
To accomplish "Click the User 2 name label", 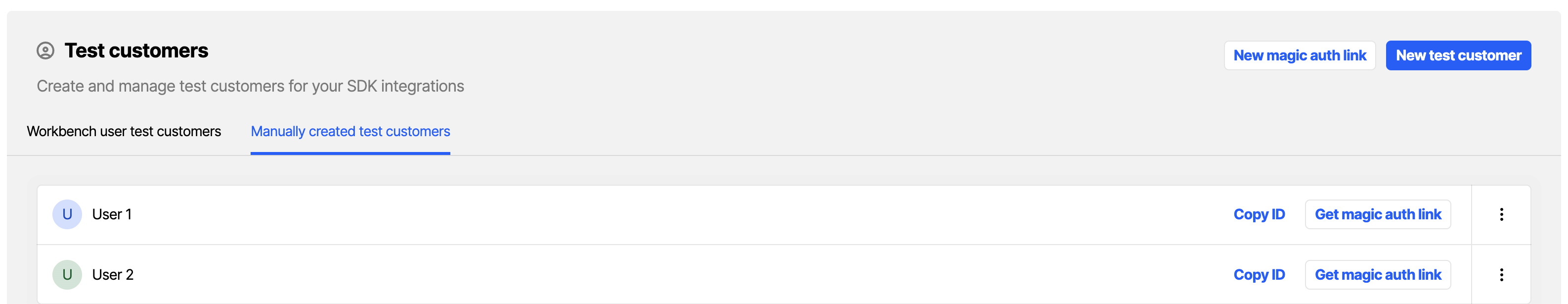I will coord(113,275).
